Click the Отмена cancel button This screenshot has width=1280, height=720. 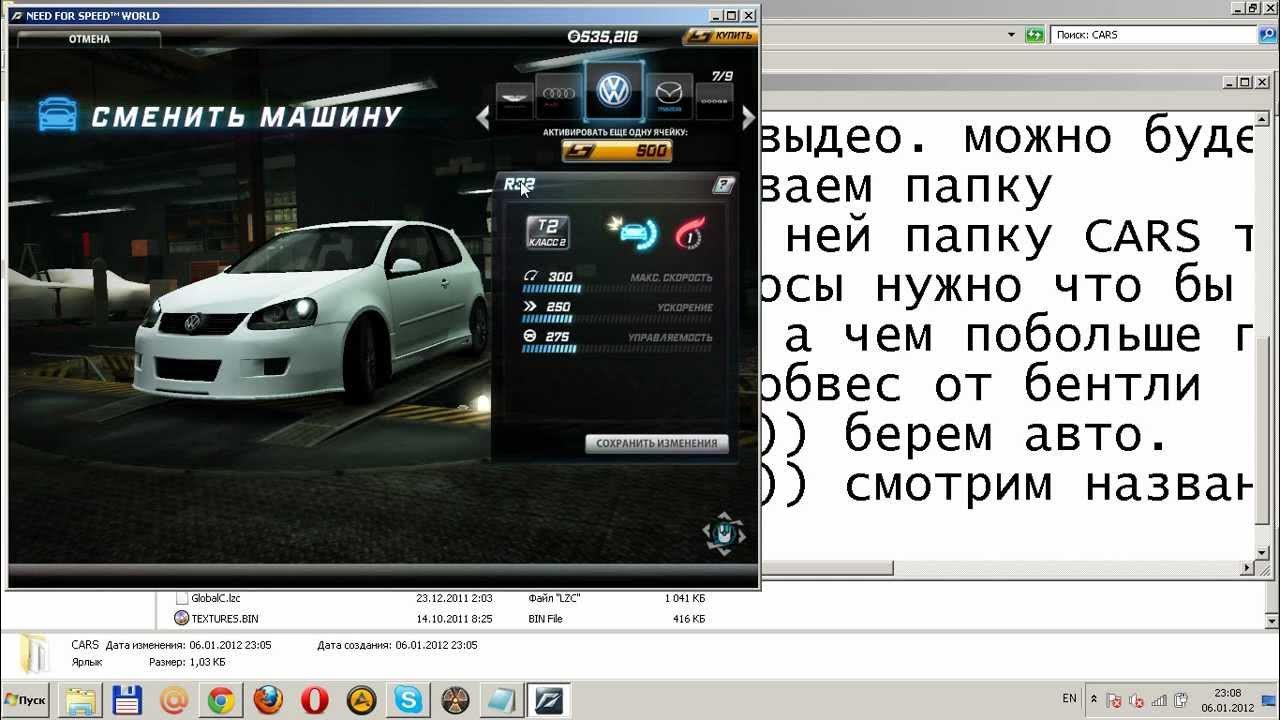89,39
